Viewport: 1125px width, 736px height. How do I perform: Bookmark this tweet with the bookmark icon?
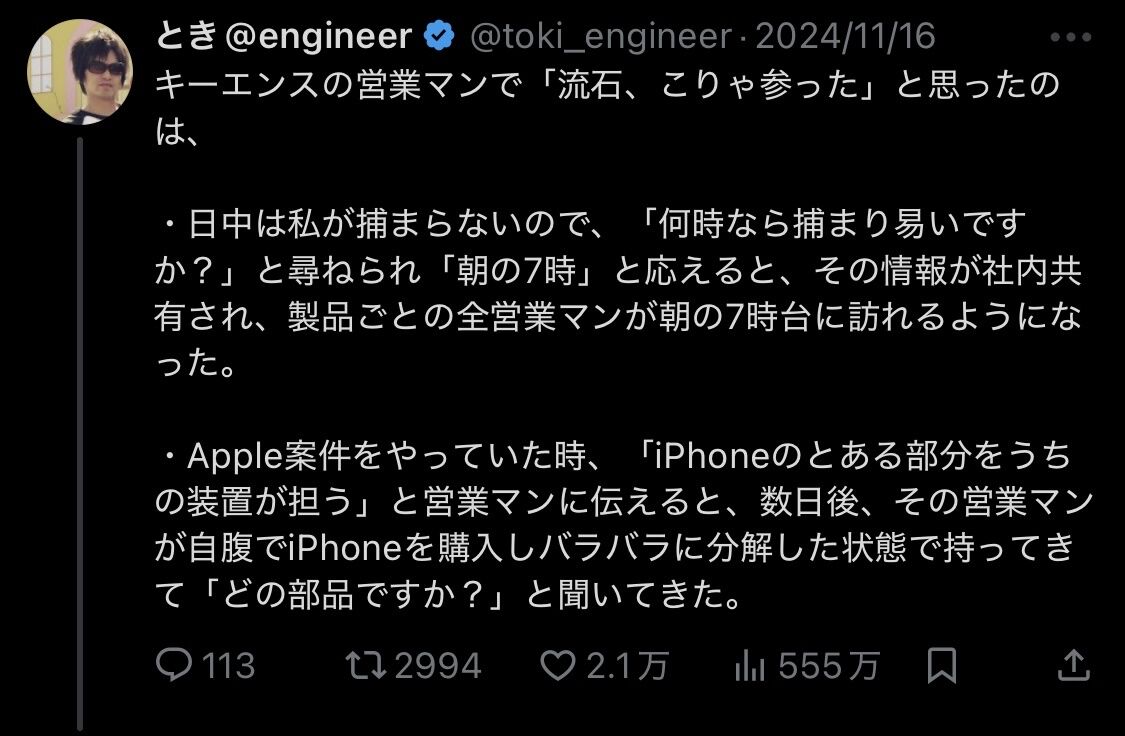point(941,665)
